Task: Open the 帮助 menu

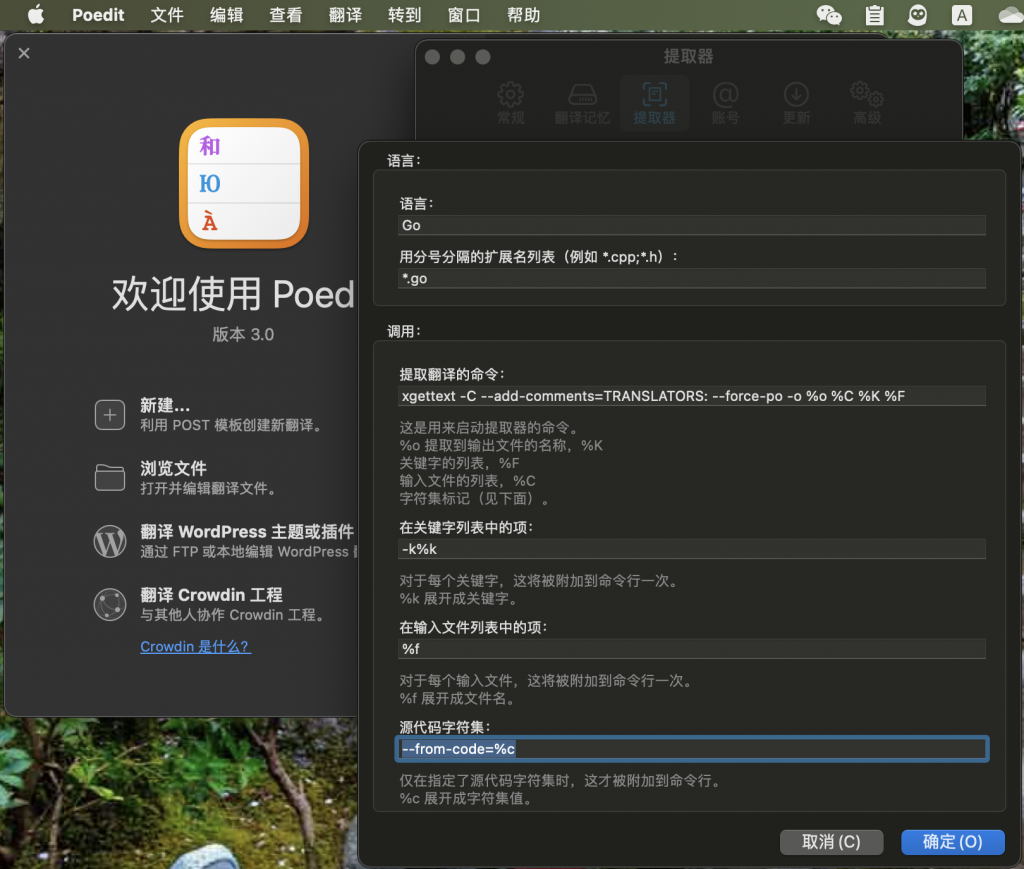Action: click(524, 14)
